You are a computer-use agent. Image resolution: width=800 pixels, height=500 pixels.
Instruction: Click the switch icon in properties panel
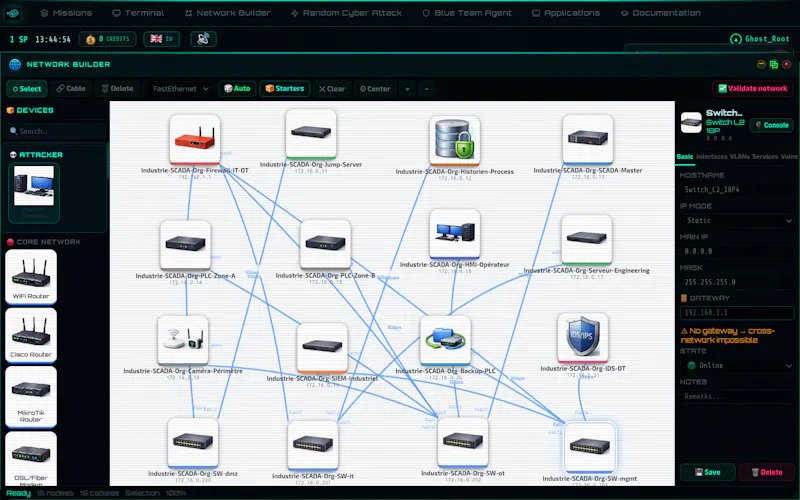tap(691, 122)
